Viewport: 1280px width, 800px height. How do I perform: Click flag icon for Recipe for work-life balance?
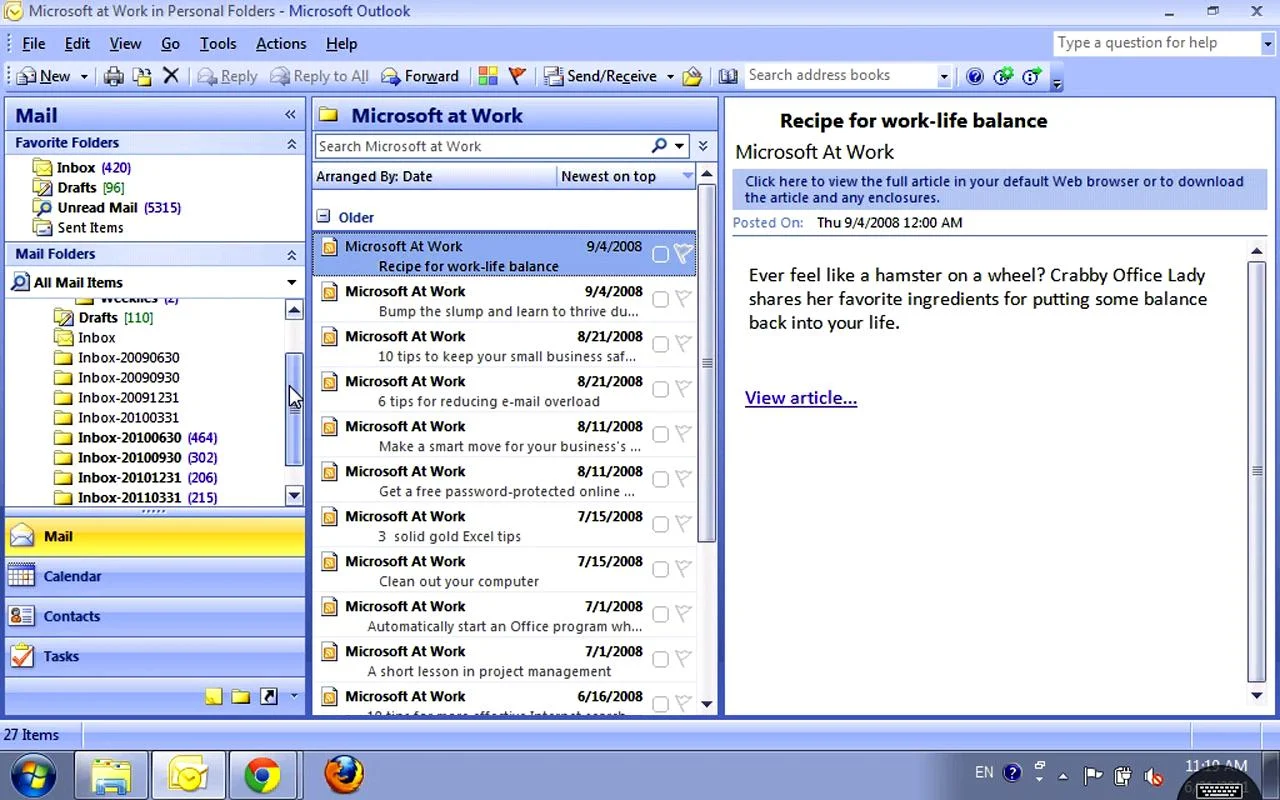click(683, 254)
